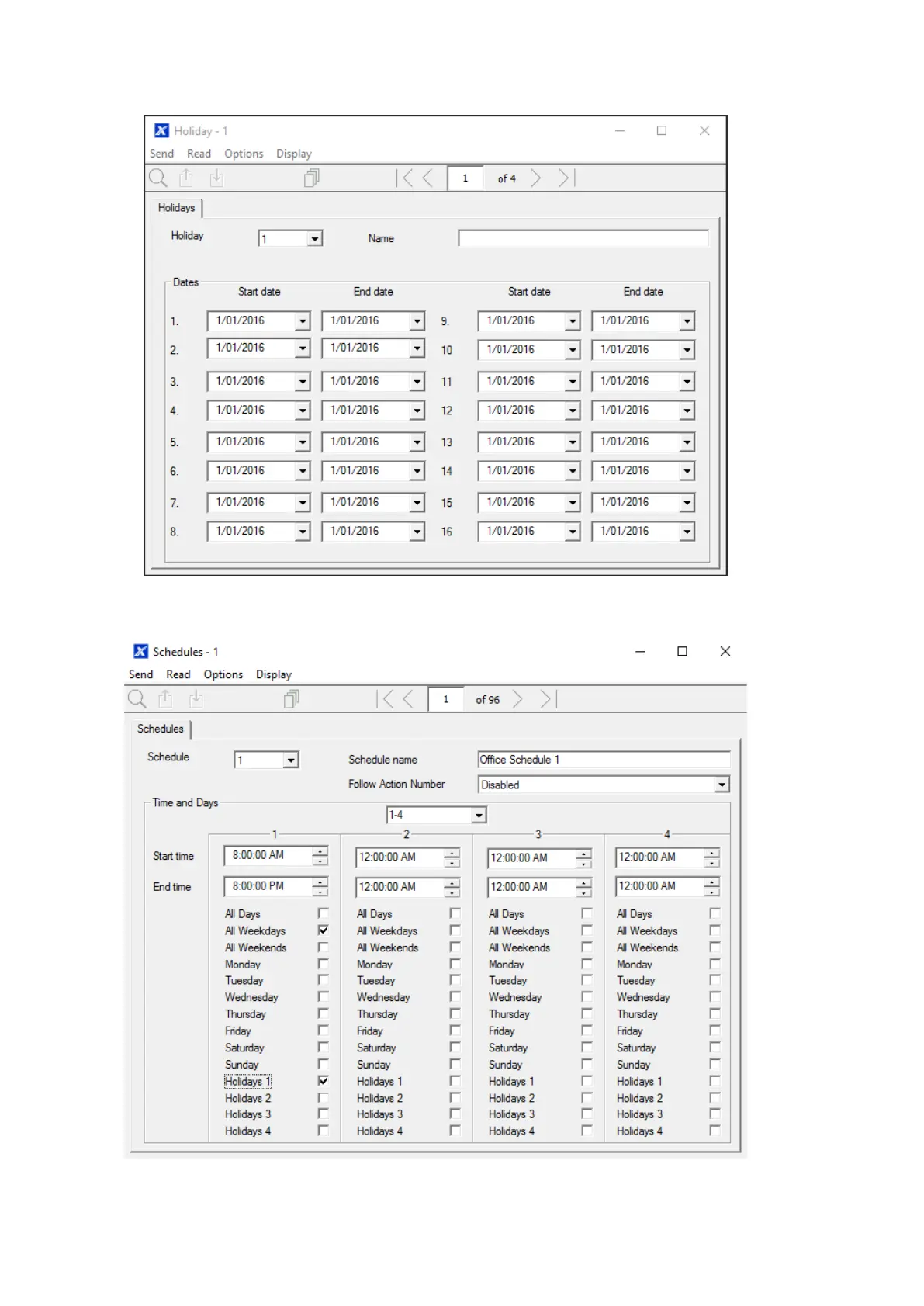924x1306 pixels.
Task: Enable Monday checkbox in period 2
Action: click(455, 963)
